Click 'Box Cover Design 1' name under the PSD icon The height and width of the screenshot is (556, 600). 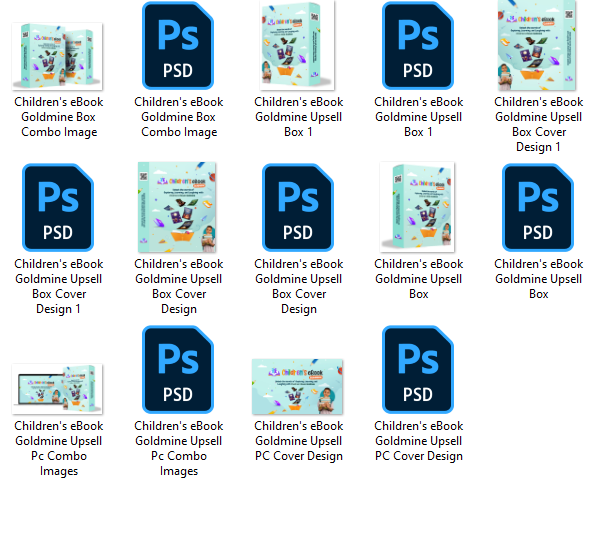tap(59, 286)
